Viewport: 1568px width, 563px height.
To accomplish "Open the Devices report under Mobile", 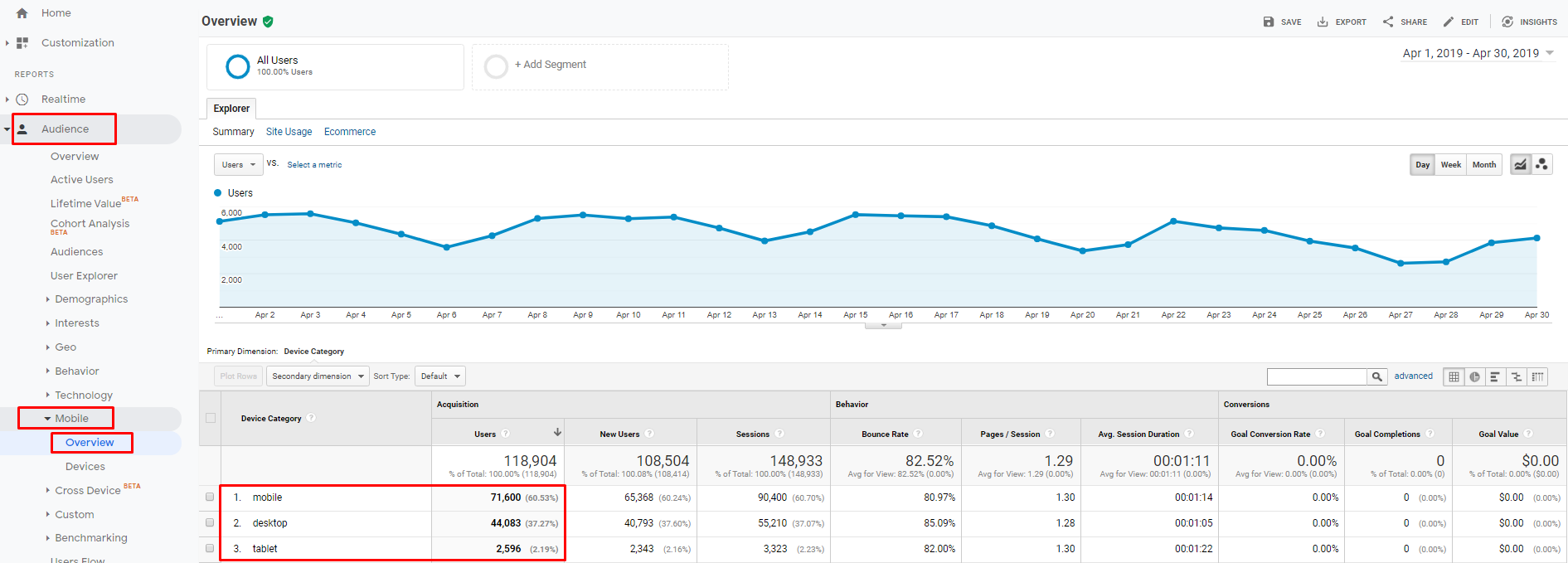I will pyautogui.click(x=85, y=467).
